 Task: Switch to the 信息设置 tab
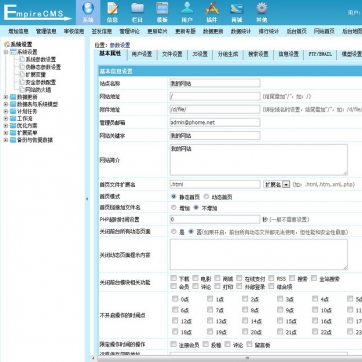tap(288, 54)
